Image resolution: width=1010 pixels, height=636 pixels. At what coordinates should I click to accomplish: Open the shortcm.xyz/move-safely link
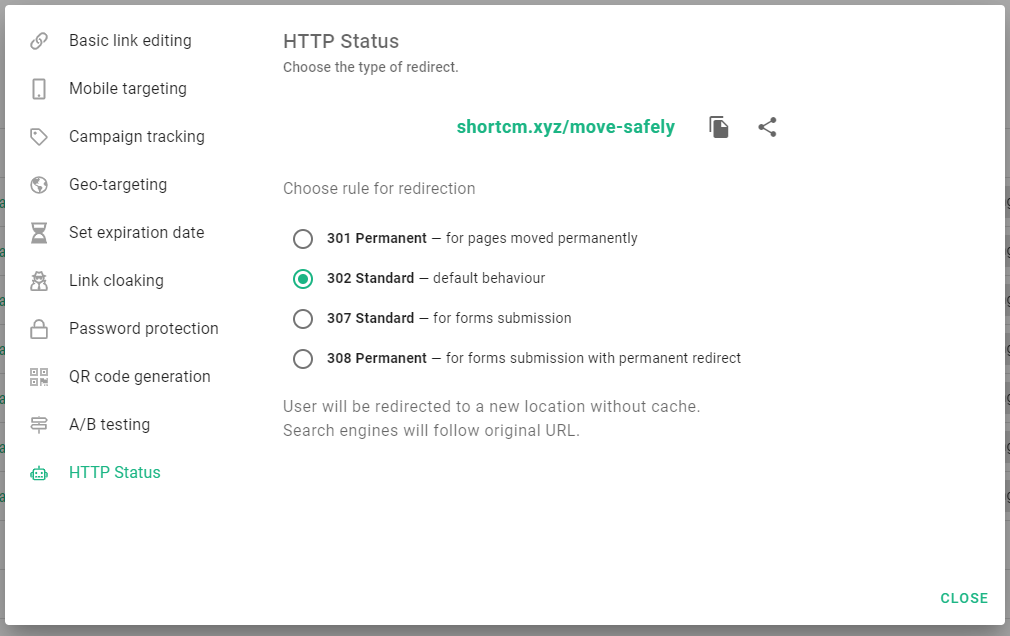(565, 126)
